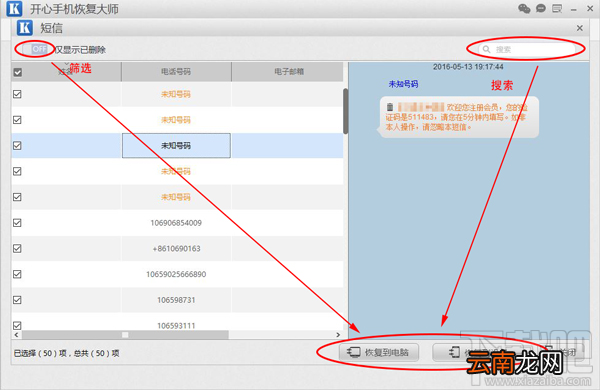
Task: Select the row with number 10659025666890
Action: (178, 274)
